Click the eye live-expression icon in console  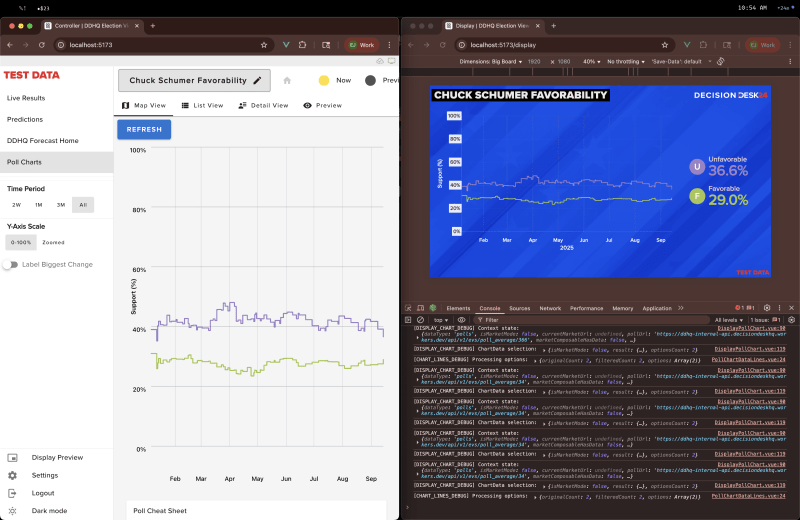[x=462, y=320]
